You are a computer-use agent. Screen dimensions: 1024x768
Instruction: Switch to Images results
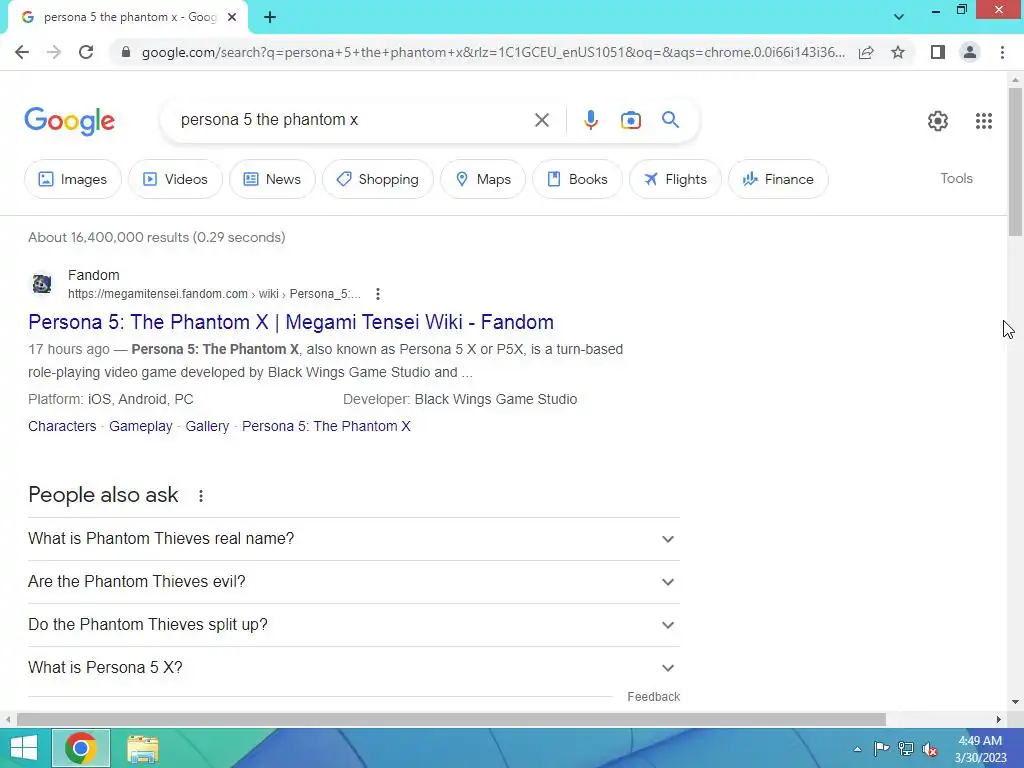pyautogui.click(x=72, y=179)
